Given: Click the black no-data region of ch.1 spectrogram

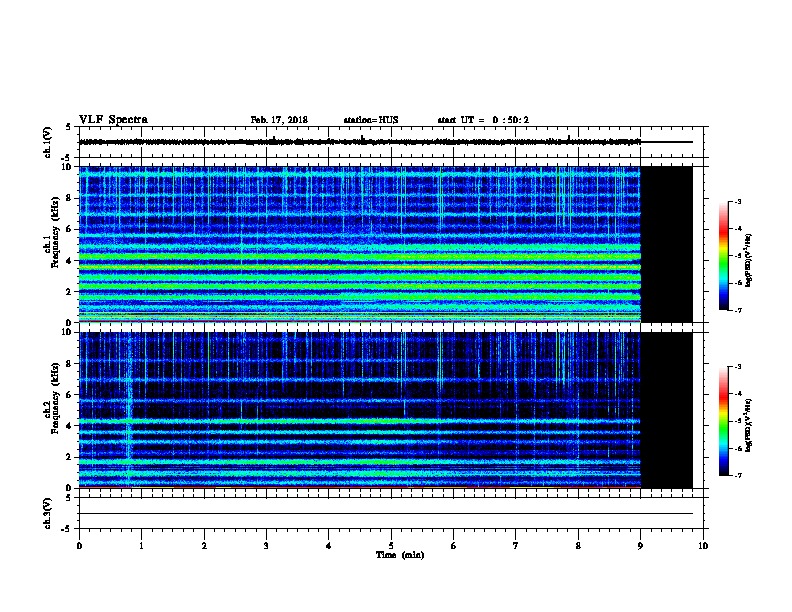Looking at the screenshot, I should 666,244.
